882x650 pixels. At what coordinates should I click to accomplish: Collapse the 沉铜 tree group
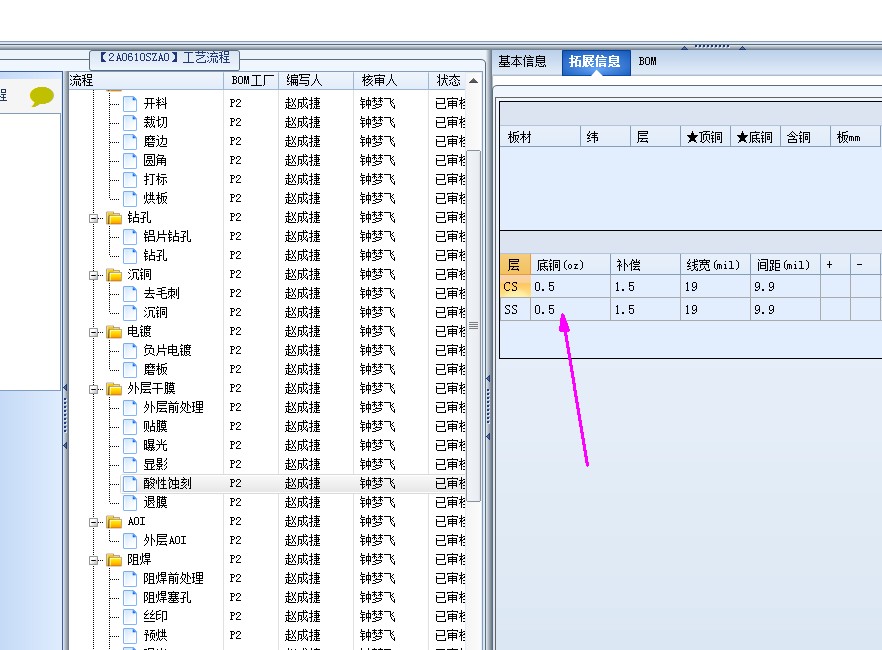pyautogui.click(x=93, y=276)
